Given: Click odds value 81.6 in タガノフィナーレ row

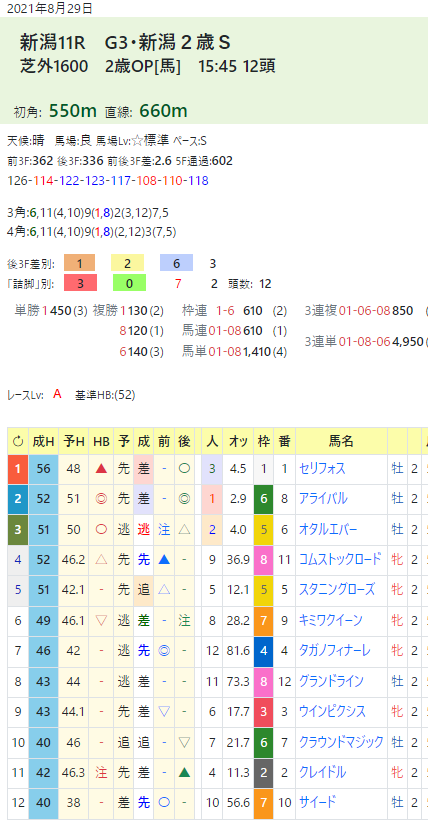Looking at the screenshot, I should (x=237, y=651).
